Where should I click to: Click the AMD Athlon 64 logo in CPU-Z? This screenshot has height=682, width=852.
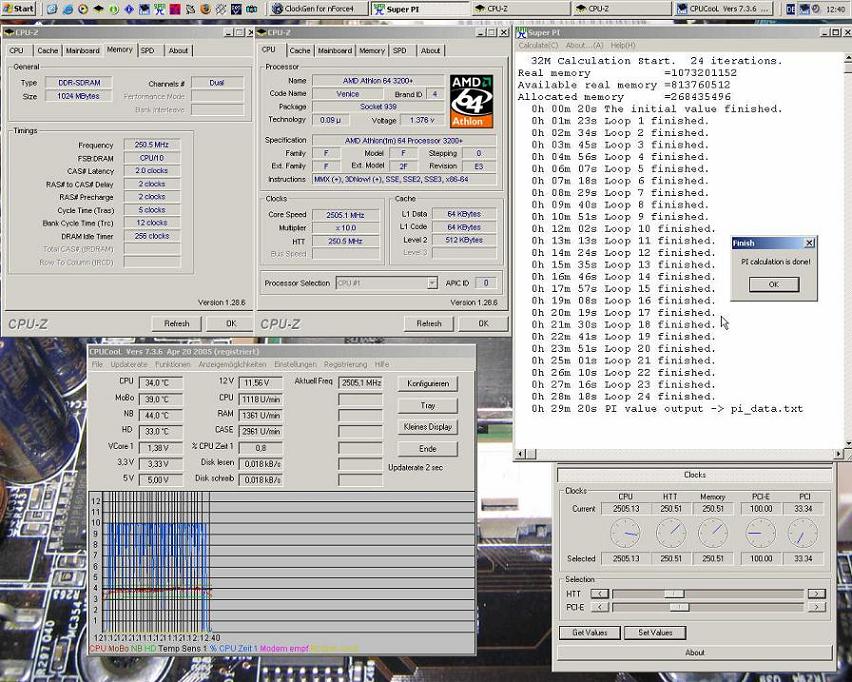[472, 101]
